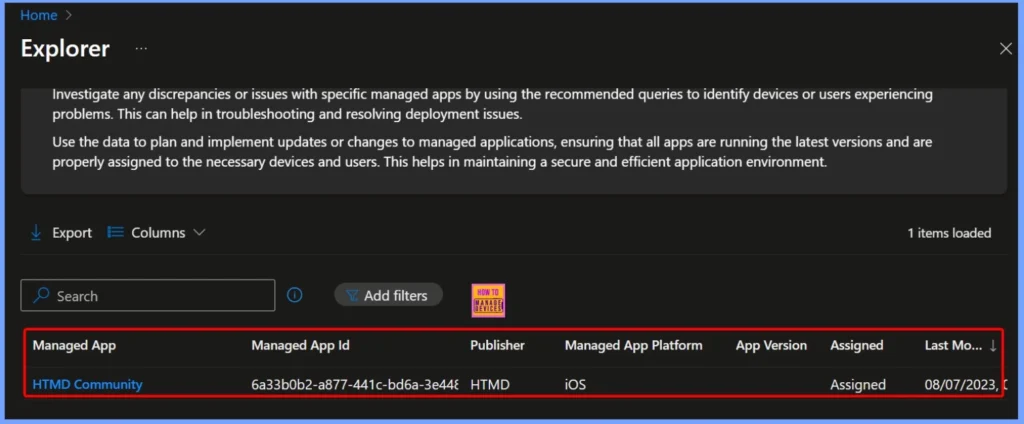Screen dimensions: 1024x424
Task: Click inside the Search field
Action: [148, 295]
